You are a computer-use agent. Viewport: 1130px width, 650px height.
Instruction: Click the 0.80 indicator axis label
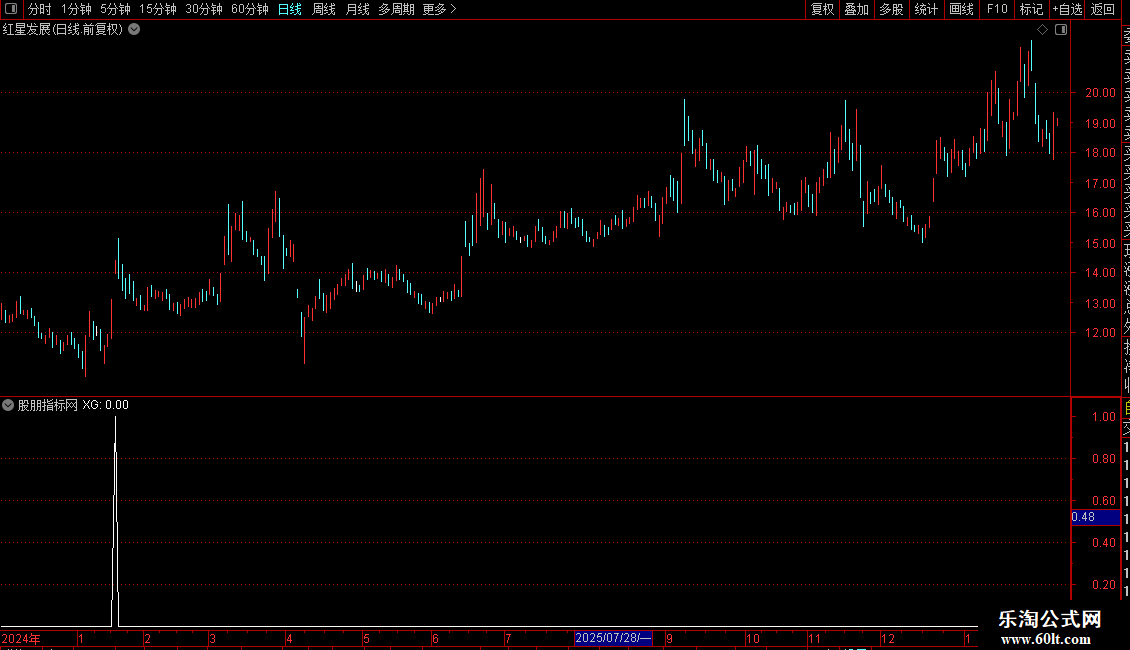[1103, 458]
